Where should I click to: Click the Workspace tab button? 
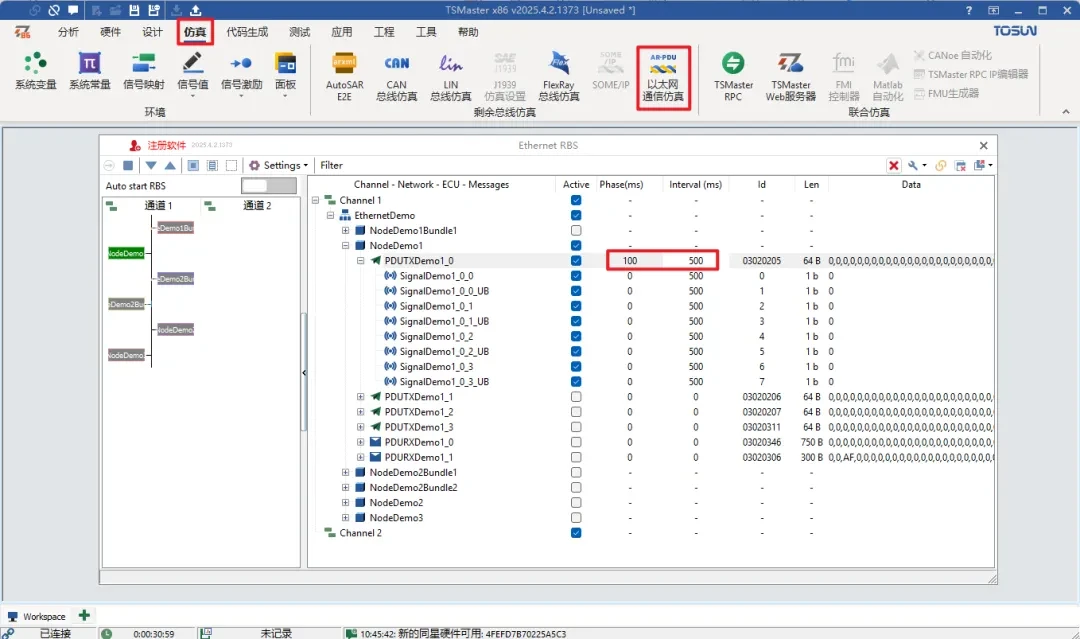(38, 616)
